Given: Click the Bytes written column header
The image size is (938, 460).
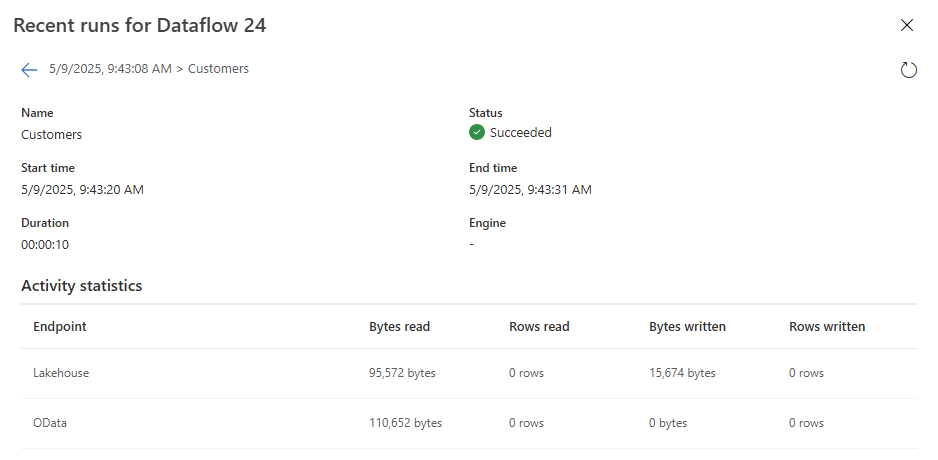Looking at the screenshot, I should [687, 327].
